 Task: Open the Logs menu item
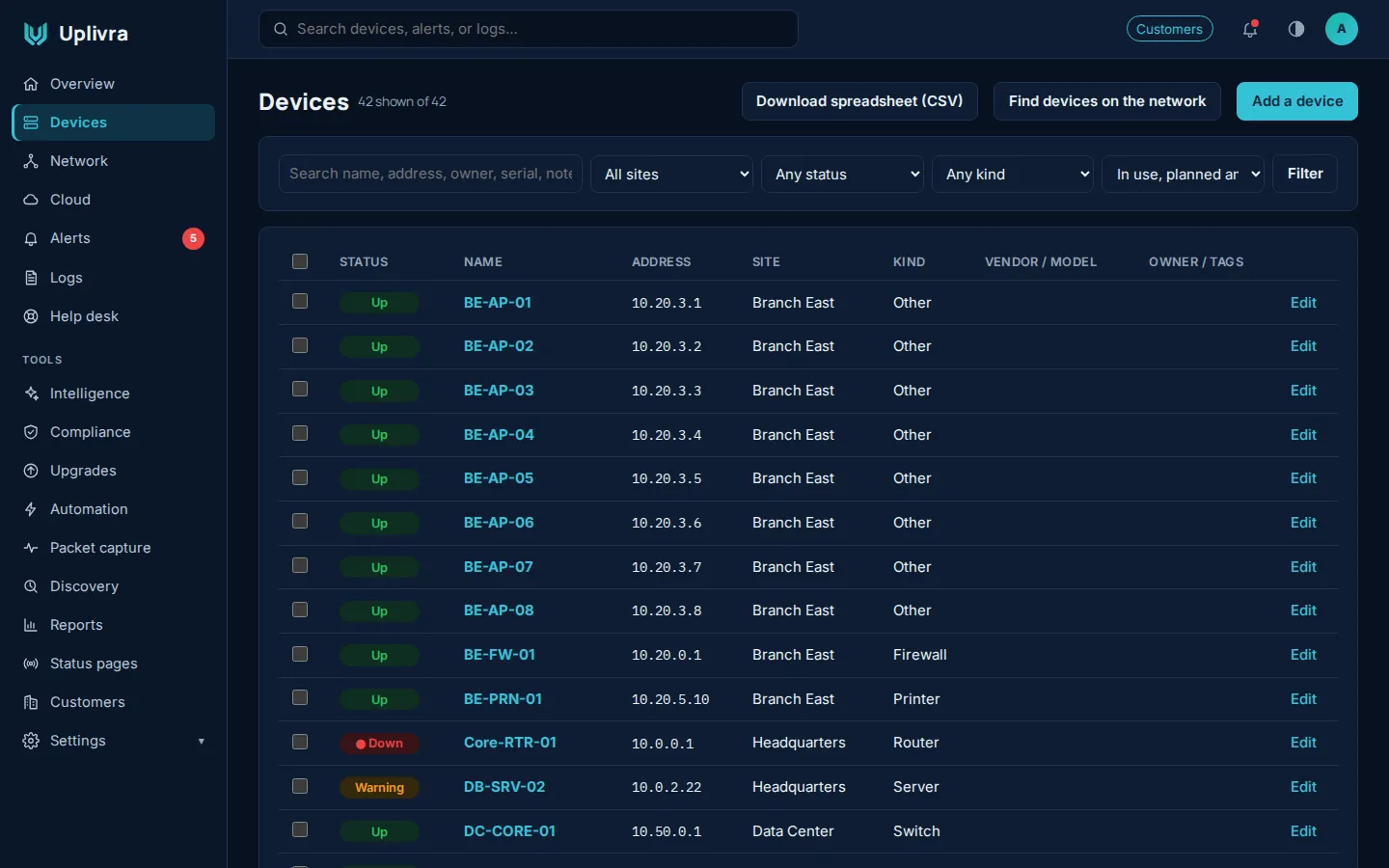(x=113, y=278)
